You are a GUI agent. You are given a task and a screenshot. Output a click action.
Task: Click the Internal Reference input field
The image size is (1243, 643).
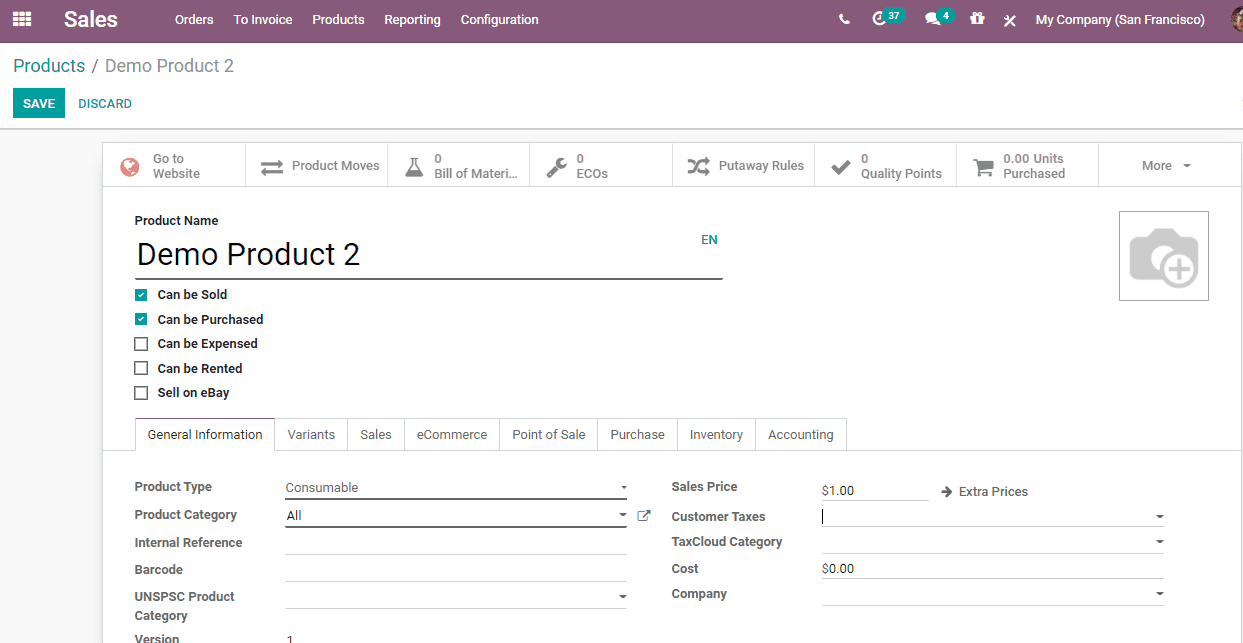pyautogui.click(x=456, y=543)
